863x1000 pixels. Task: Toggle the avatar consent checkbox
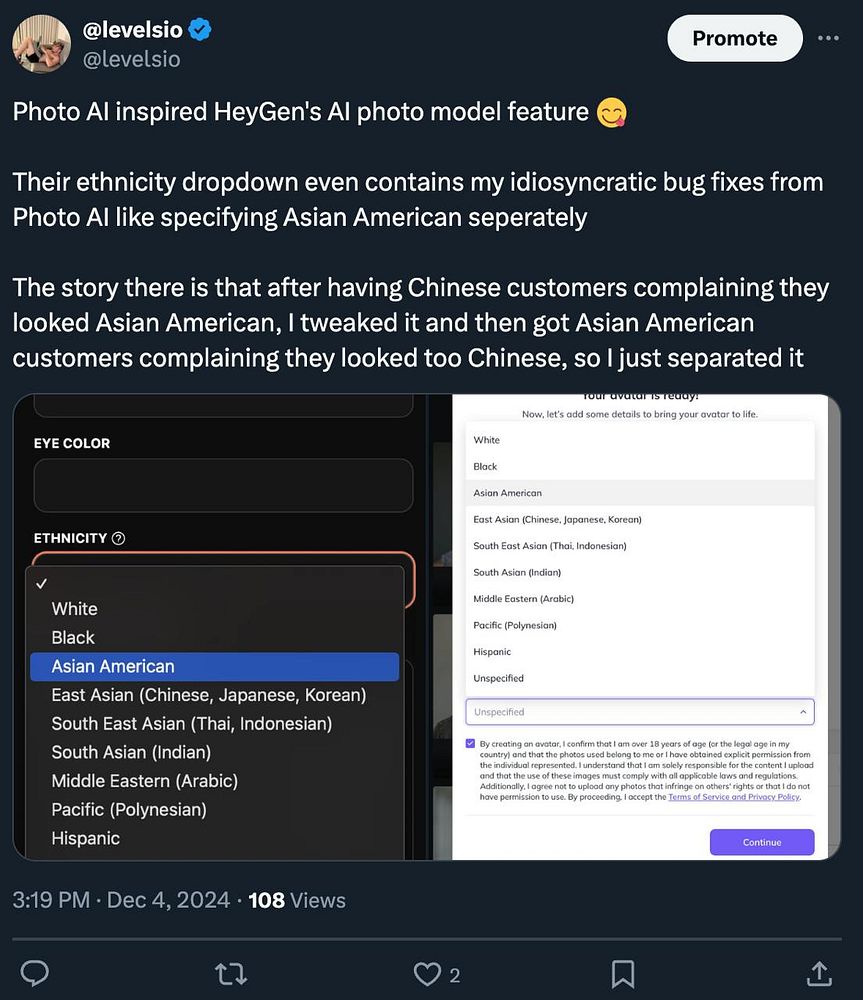(470, 744)
